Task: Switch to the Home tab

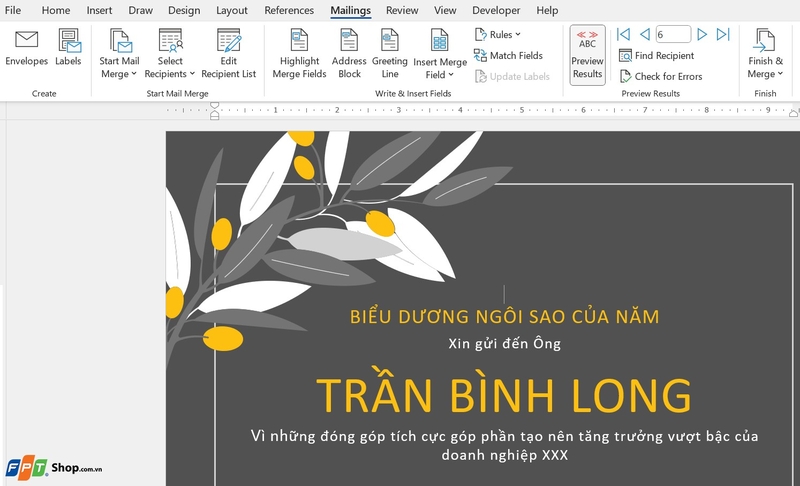Action: [56, 10]
